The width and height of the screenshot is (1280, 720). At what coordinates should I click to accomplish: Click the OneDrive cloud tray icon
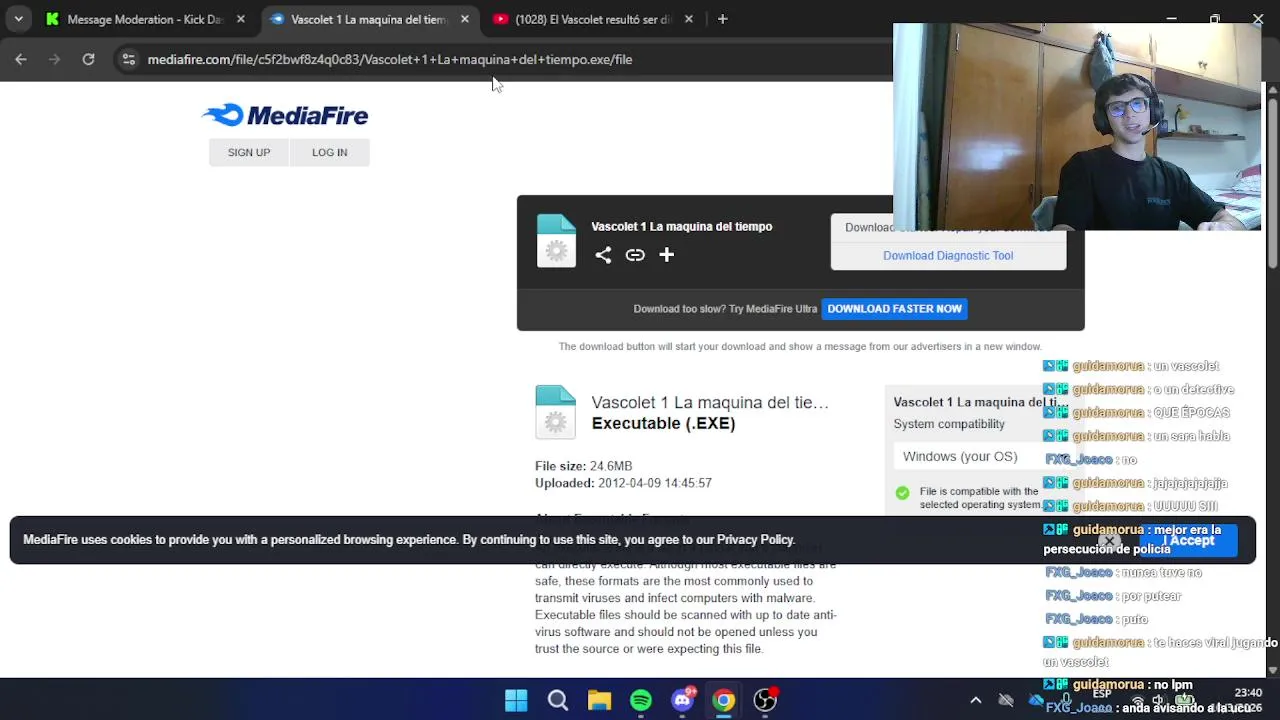pos(1036,700)
